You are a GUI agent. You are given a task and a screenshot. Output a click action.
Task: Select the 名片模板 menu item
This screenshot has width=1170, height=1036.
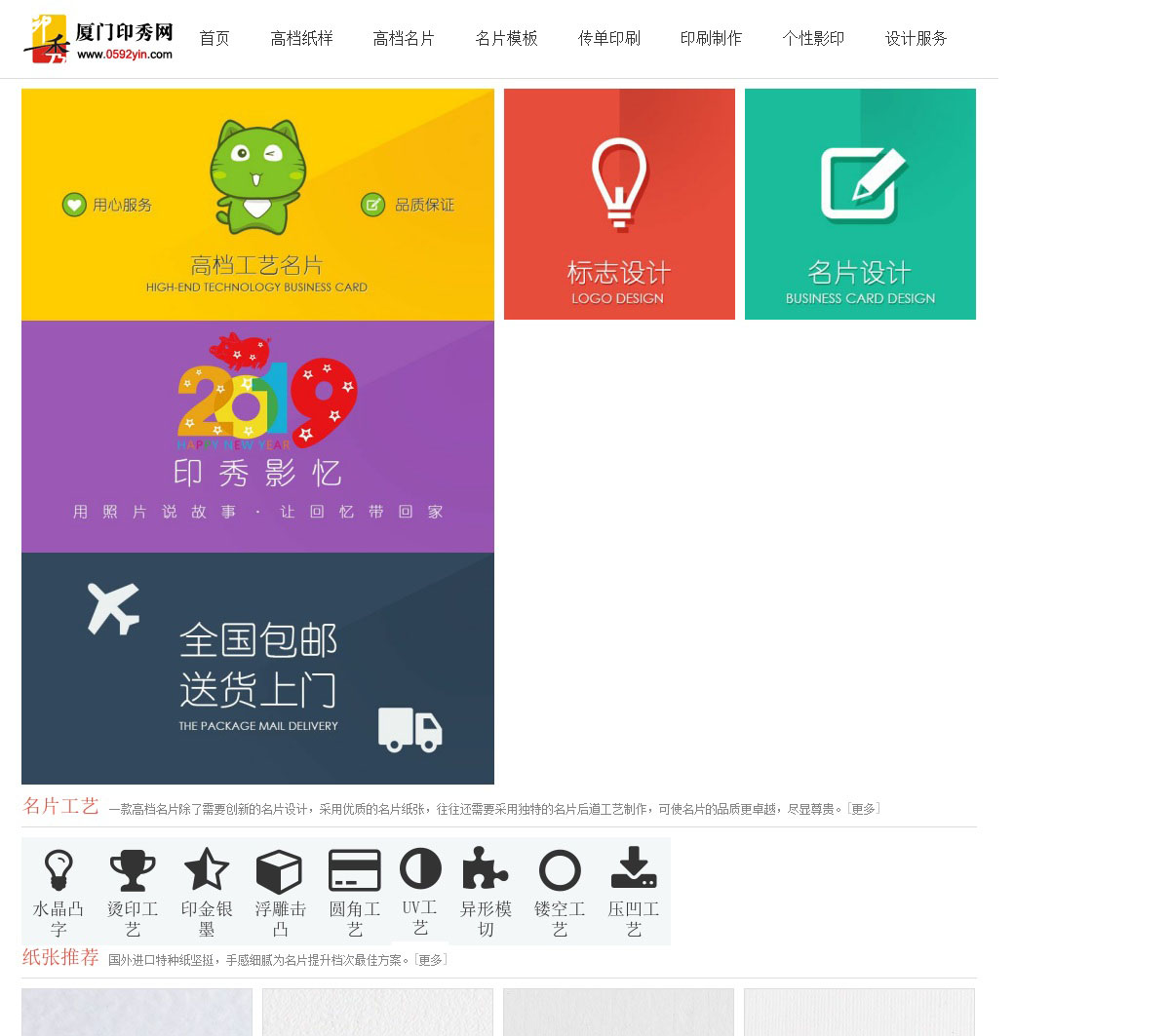pyautogui.click(x=507, y=39)
